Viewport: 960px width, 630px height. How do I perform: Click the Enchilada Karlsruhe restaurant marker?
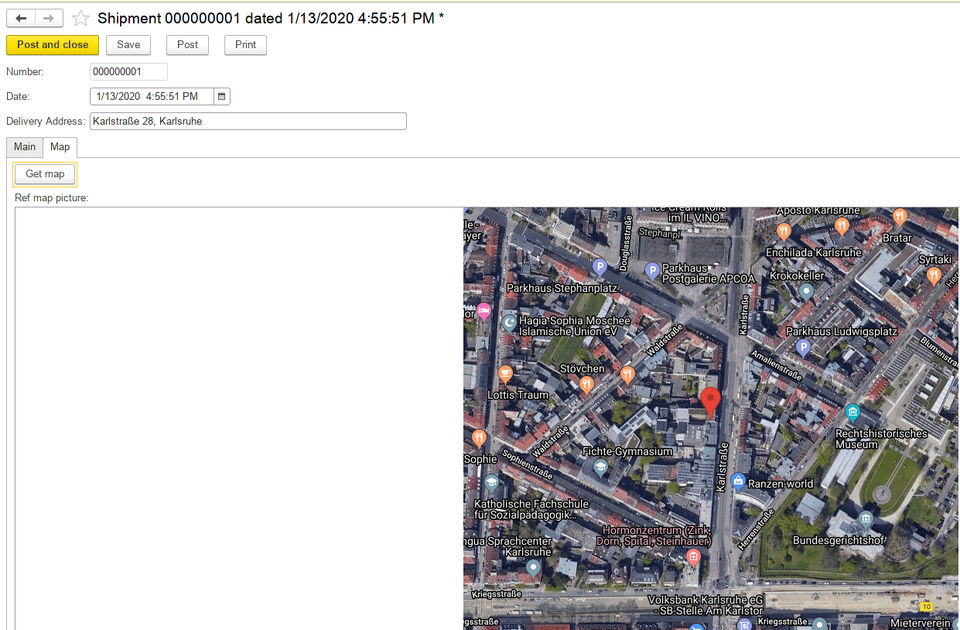coord(784,231)
